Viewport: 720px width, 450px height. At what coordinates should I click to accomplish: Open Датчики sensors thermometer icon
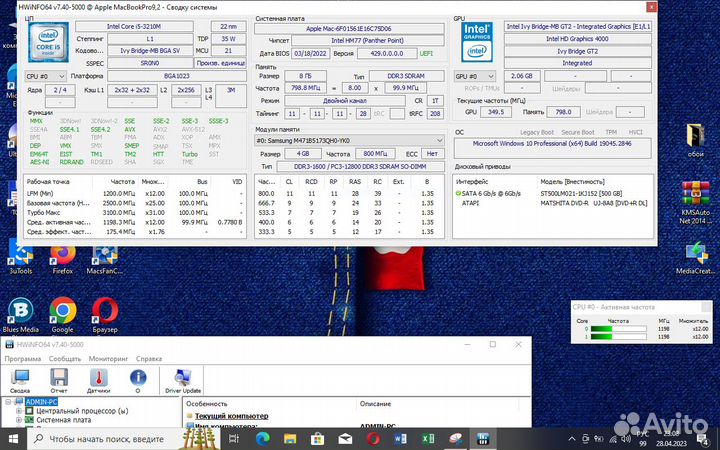point(98,379)
